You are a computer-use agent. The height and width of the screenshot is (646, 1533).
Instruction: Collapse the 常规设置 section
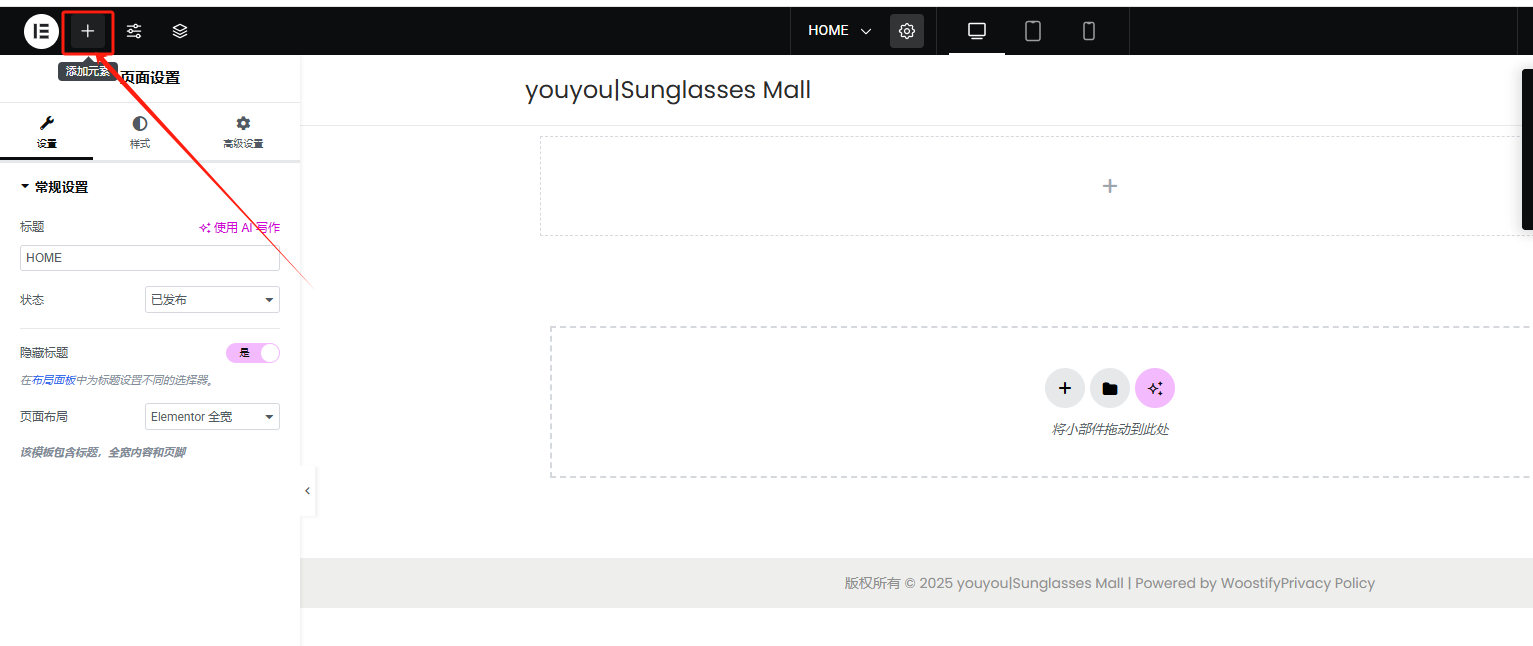[55, 187]
